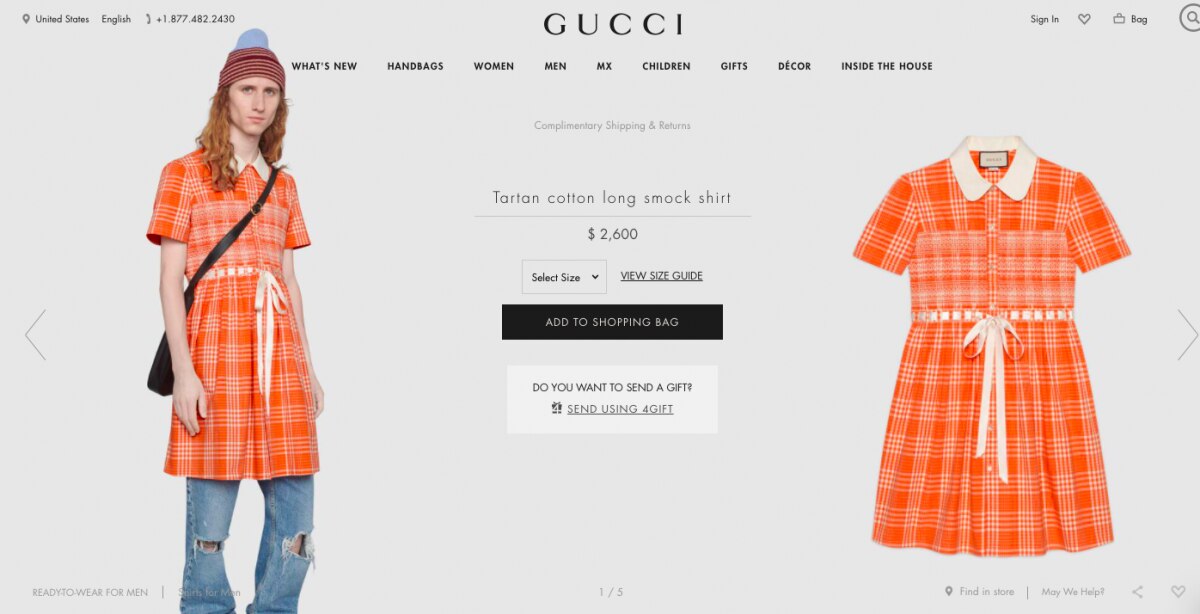Open the DÉCOR menu
The width and height of the screenshot is (1200, 614).
794,66
